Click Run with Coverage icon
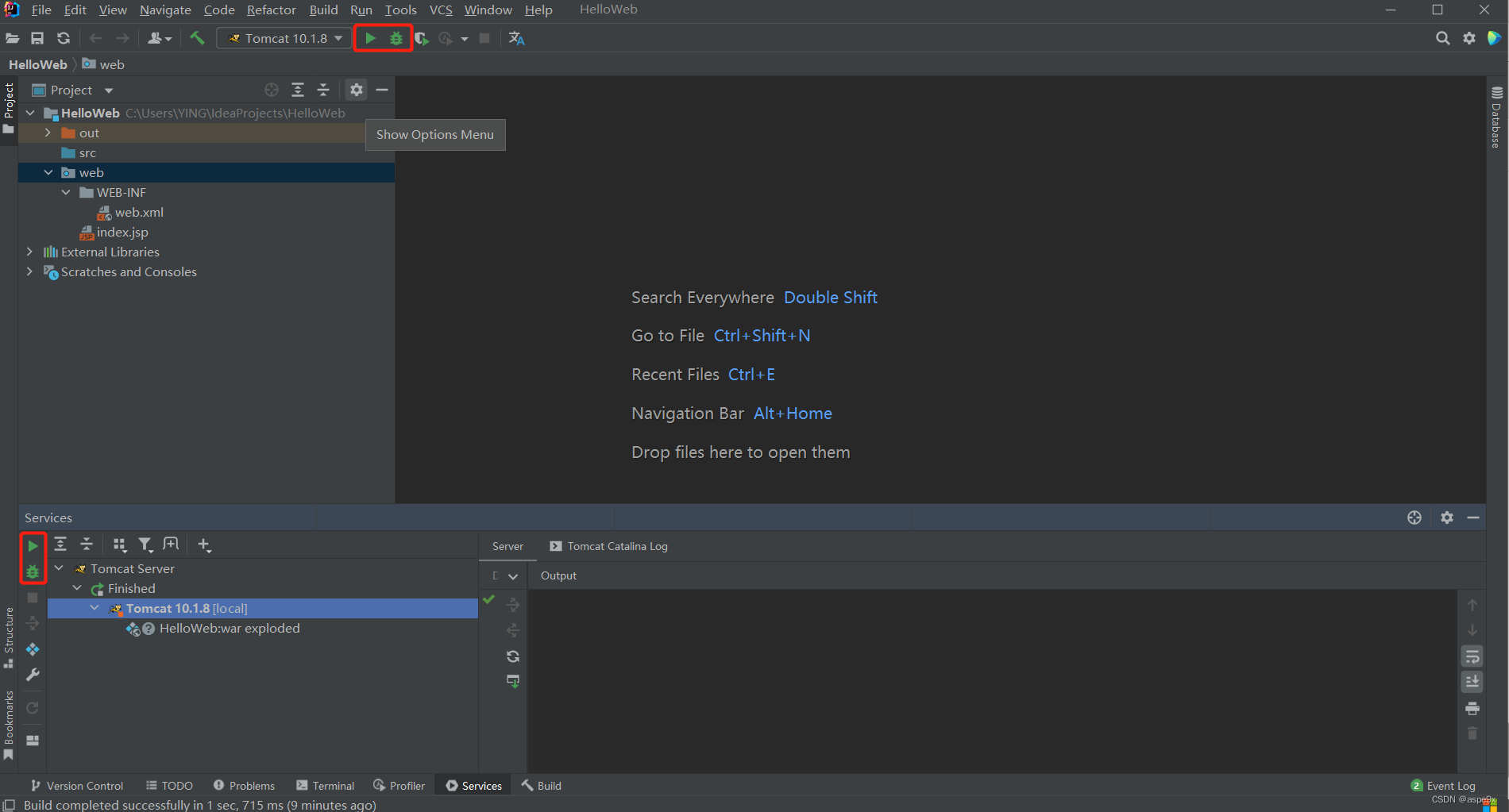The width and height of the screenshot is (1509, 812). pyautogui.click(x=422, y=38)
